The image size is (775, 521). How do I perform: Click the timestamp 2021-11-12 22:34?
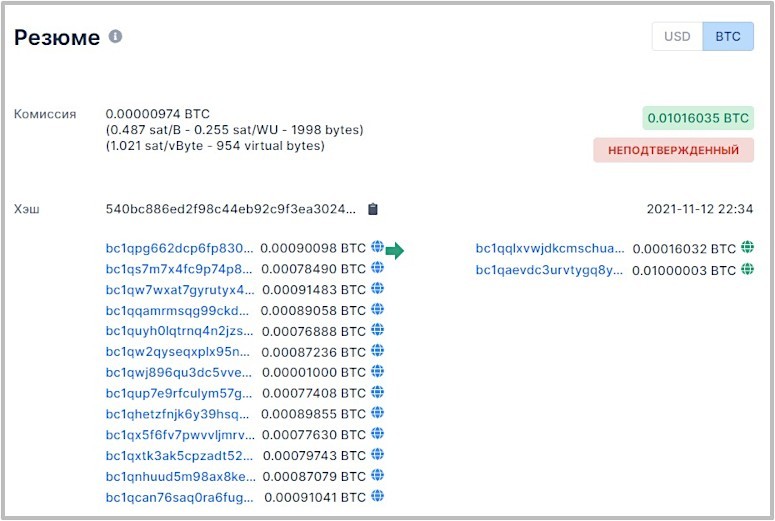tap(700, 209)
